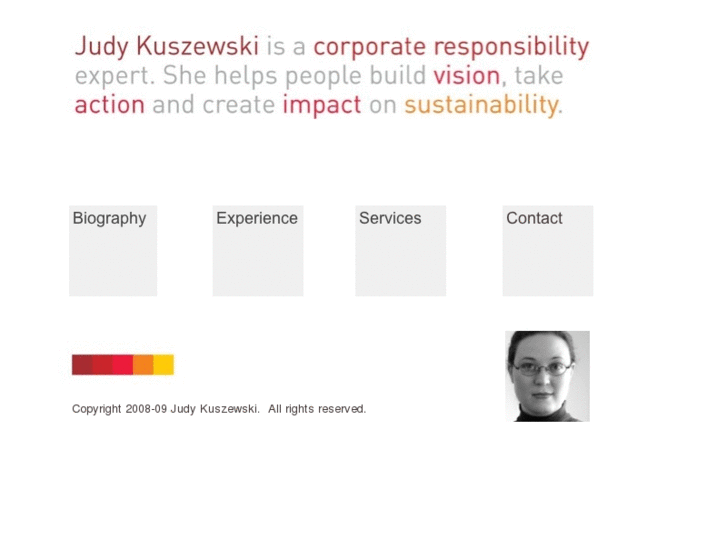Select the orange color block
Screen dimensions: 727x545
point(143,365)
